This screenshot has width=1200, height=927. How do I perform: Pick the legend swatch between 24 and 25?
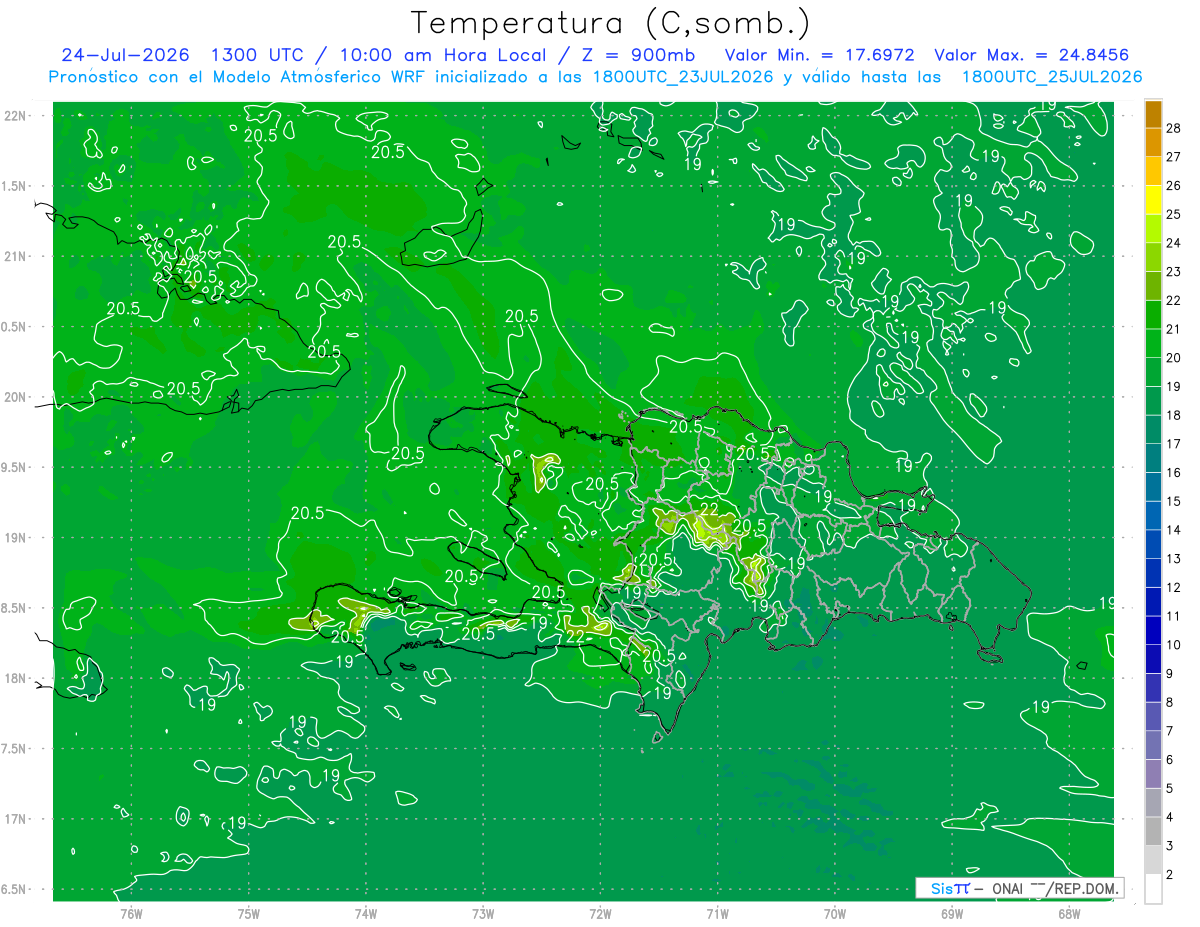(x=1153, y=229)
